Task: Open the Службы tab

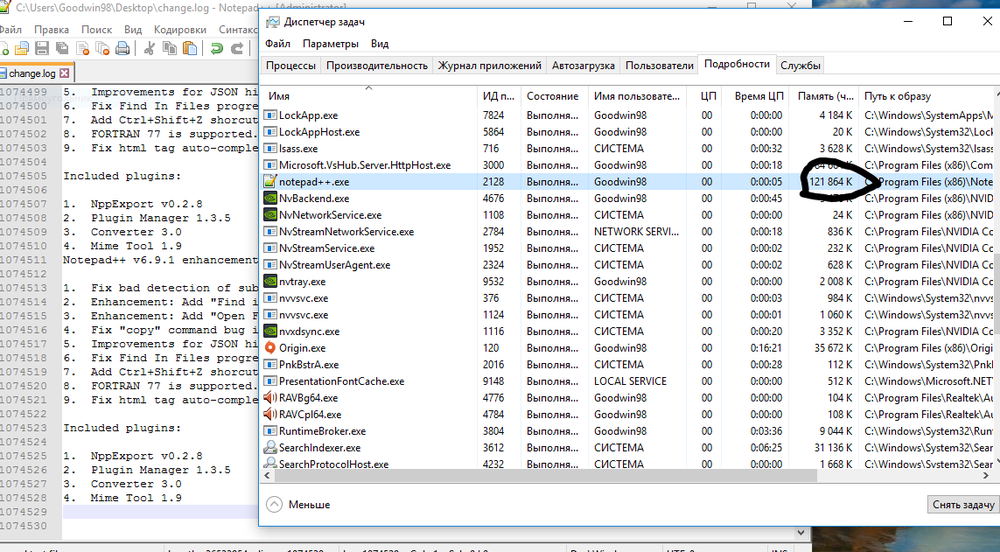Action: click(x=800, y=66)
